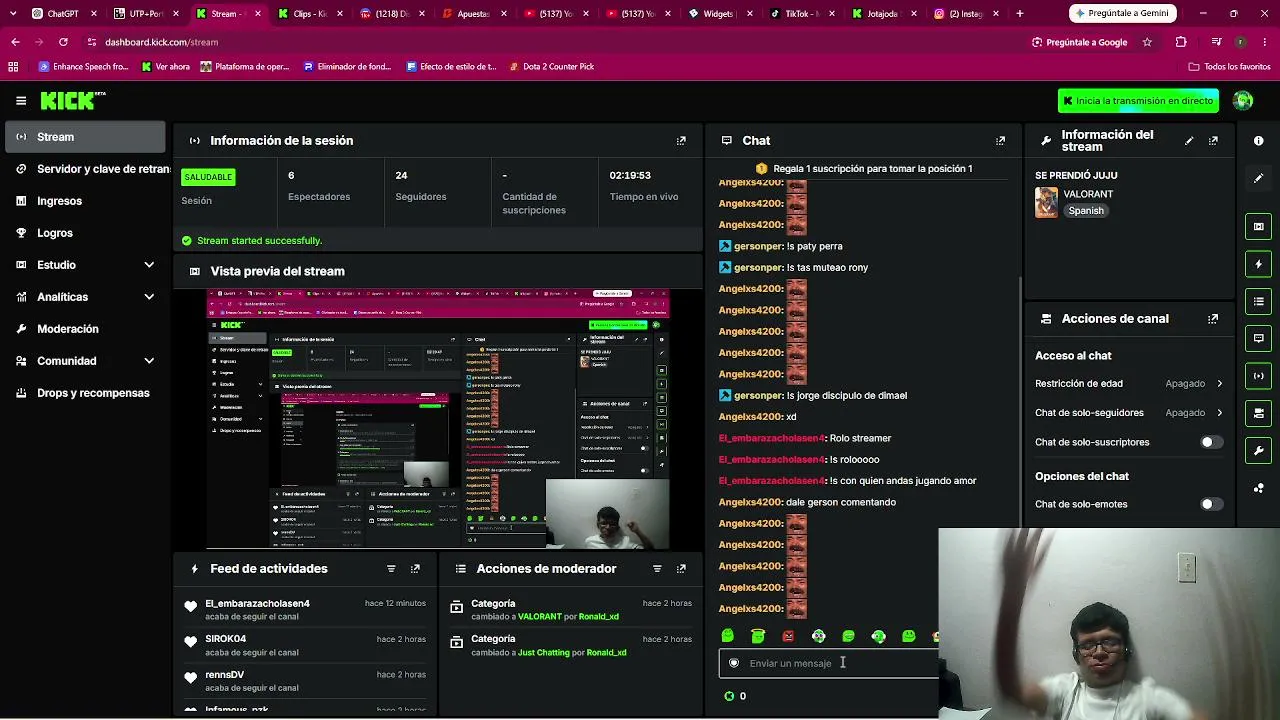
Task: Toggle Chat de solo-emotes switch
Action: [1211, 504]
